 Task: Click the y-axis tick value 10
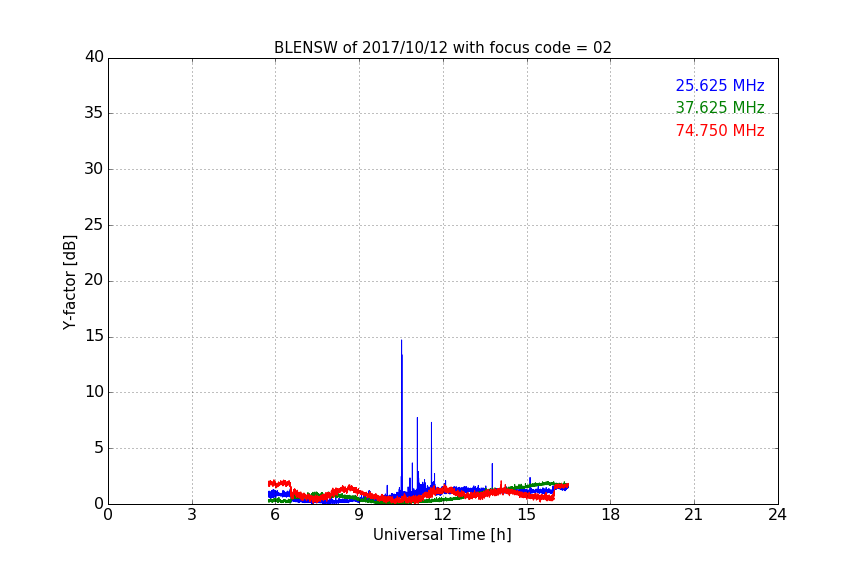pyautogui.click(x=94, y=392)
